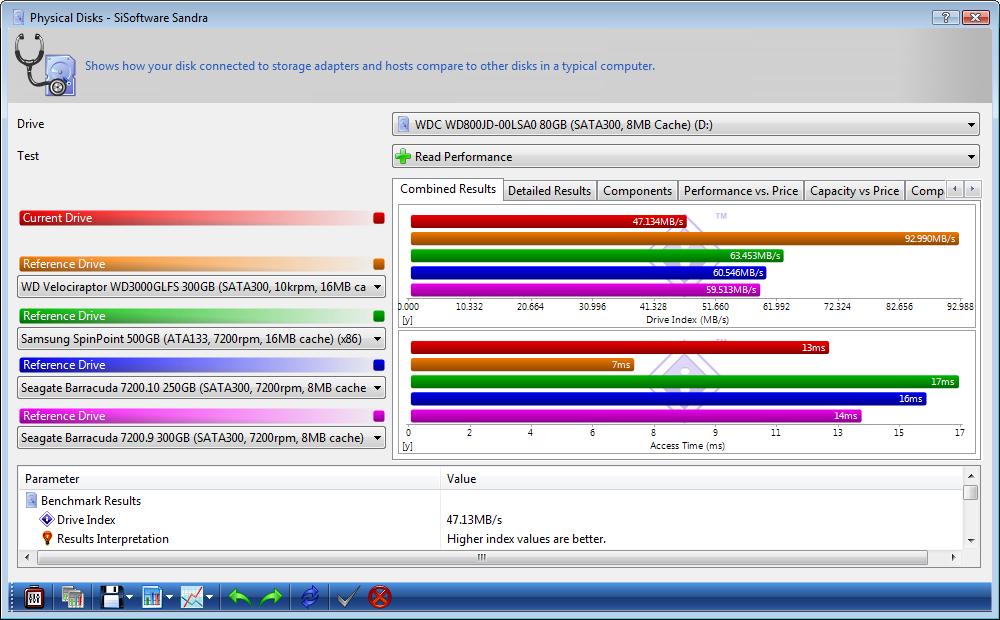Click the red cancel X icon
1000x620 pixels.
(x=379, y=597)
